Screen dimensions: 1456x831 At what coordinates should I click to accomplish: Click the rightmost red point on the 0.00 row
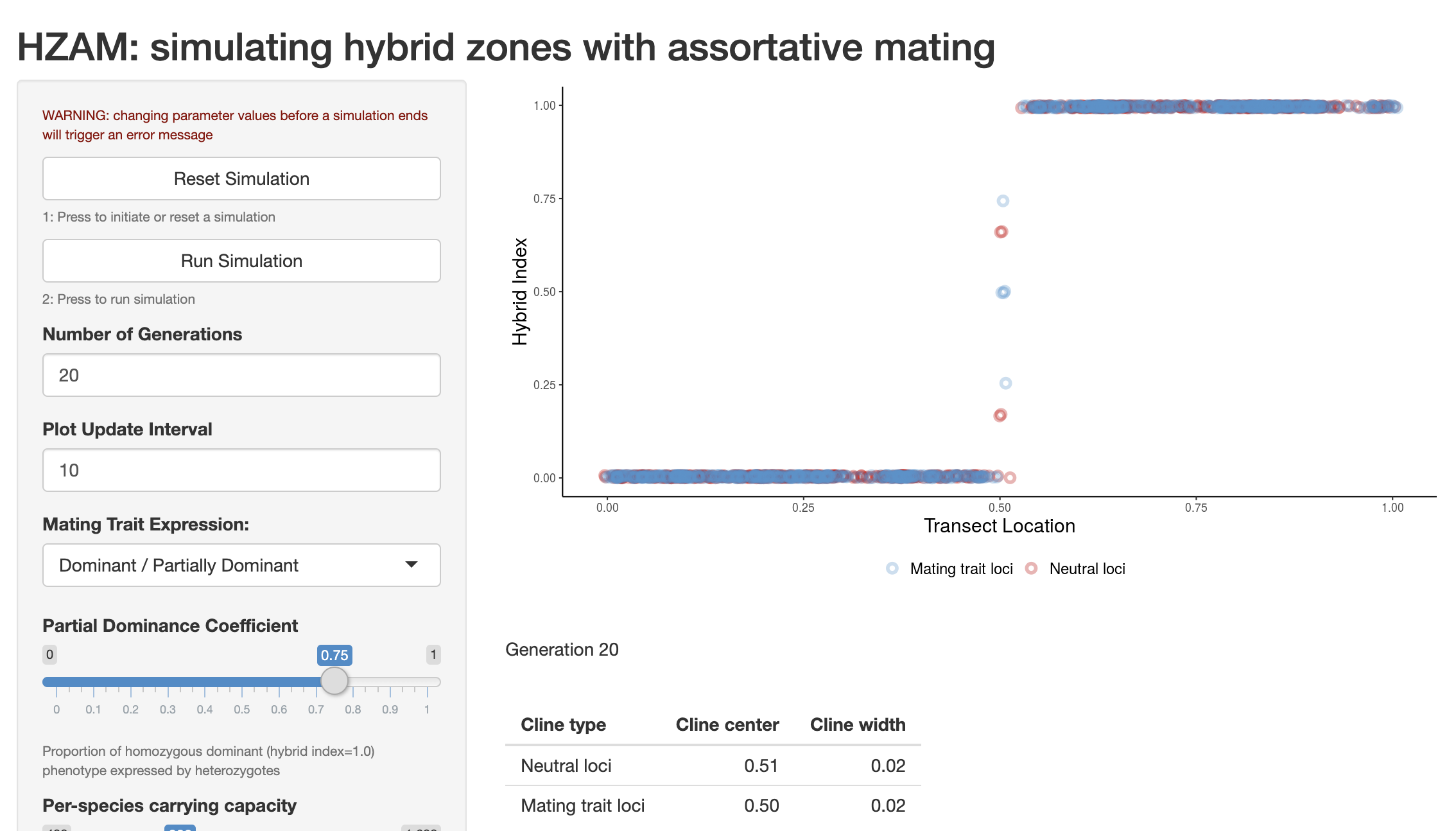pyautogui.click(x=1010, y=477)
